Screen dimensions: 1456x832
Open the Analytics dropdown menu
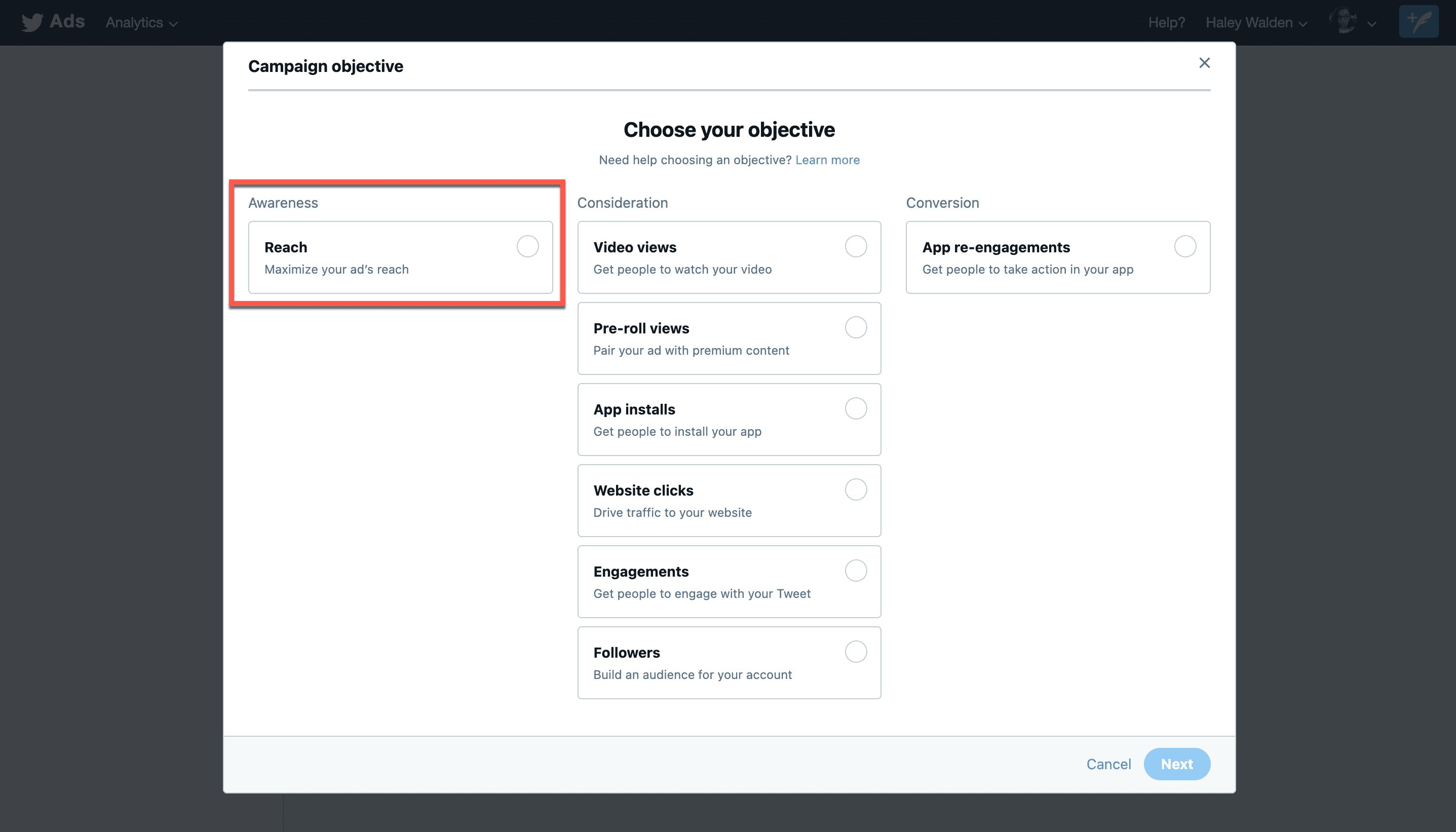click(141, 23)
